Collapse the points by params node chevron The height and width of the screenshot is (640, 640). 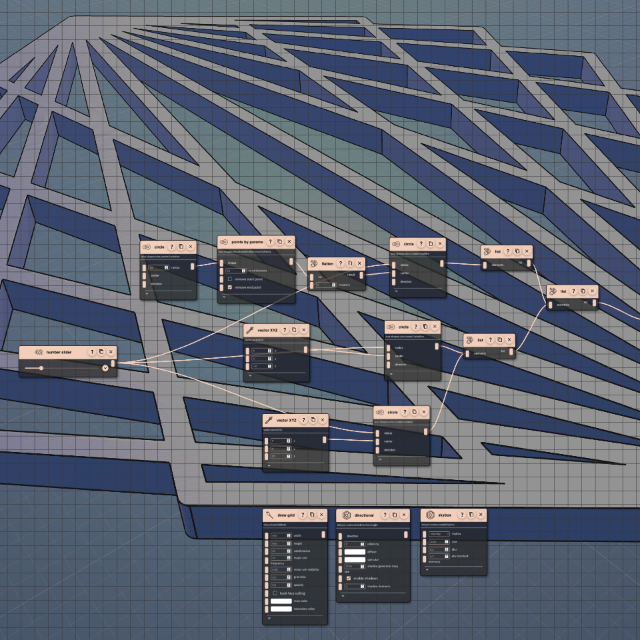tap(224, 297)
